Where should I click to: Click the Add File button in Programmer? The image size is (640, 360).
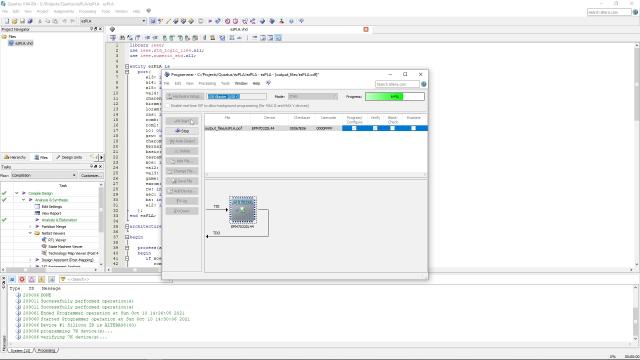pyautogui.click(x=182, y=161)
